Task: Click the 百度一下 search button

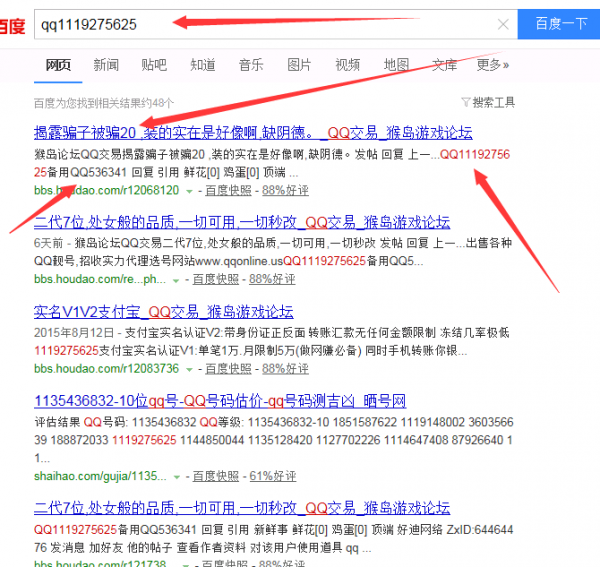Action: [x=559, y=24]
